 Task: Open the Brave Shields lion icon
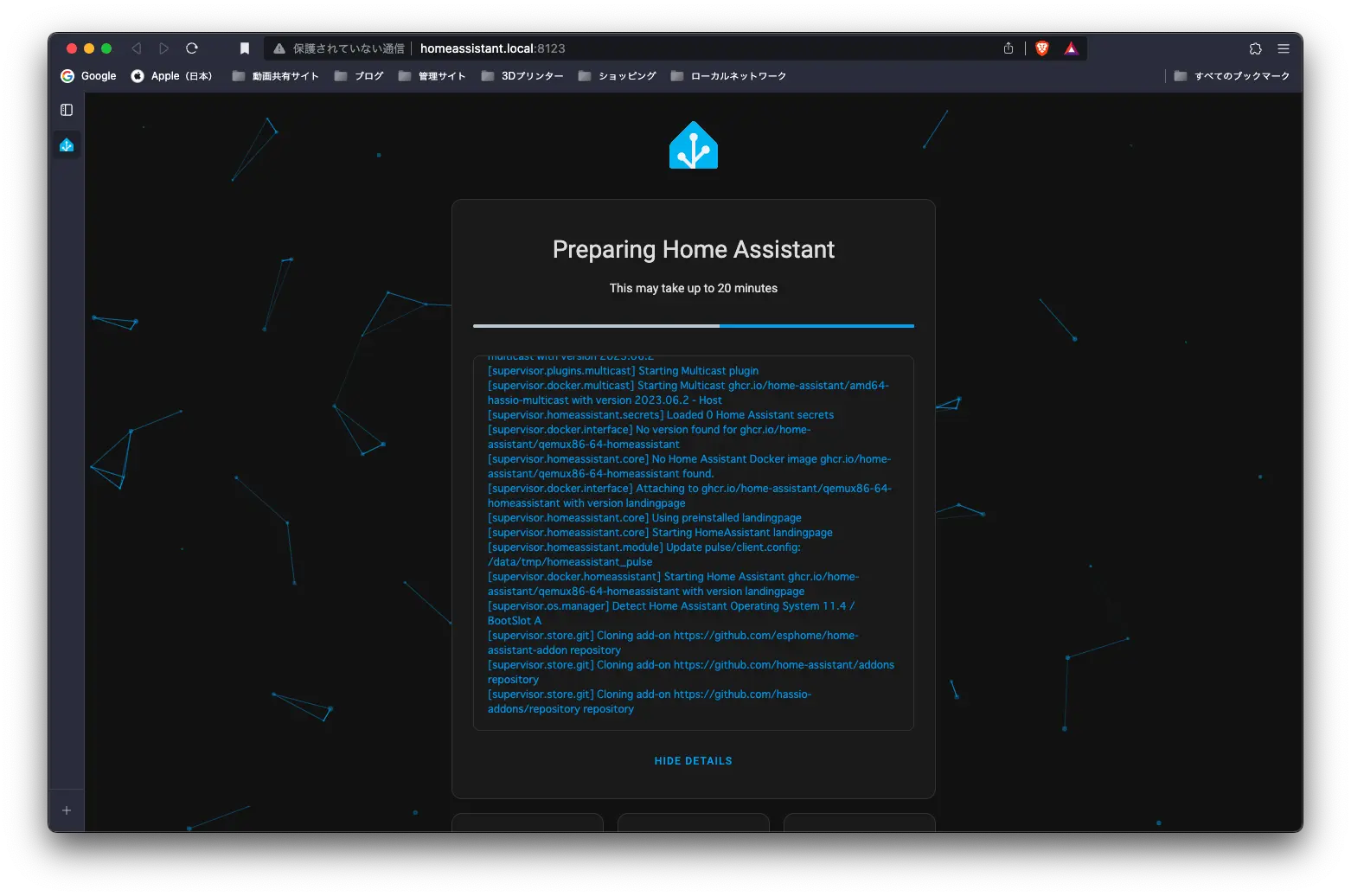pos(1042,48)
